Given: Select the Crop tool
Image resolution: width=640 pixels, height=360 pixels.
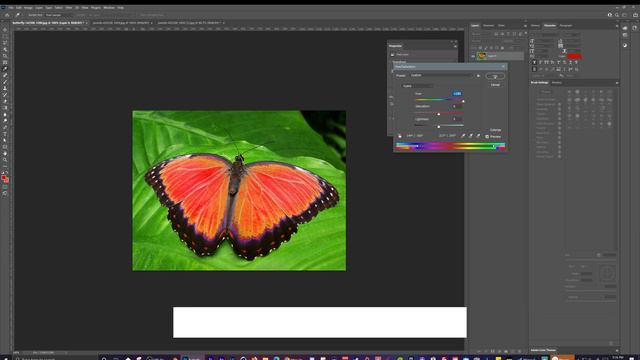Looking at the screenshot, I should (x=5, y=56).
